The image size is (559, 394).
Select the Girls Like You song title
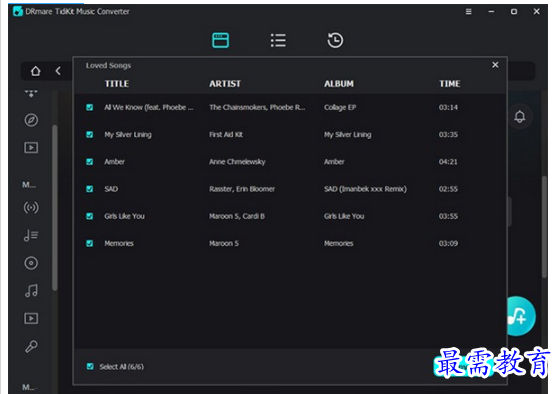(124, 216)
